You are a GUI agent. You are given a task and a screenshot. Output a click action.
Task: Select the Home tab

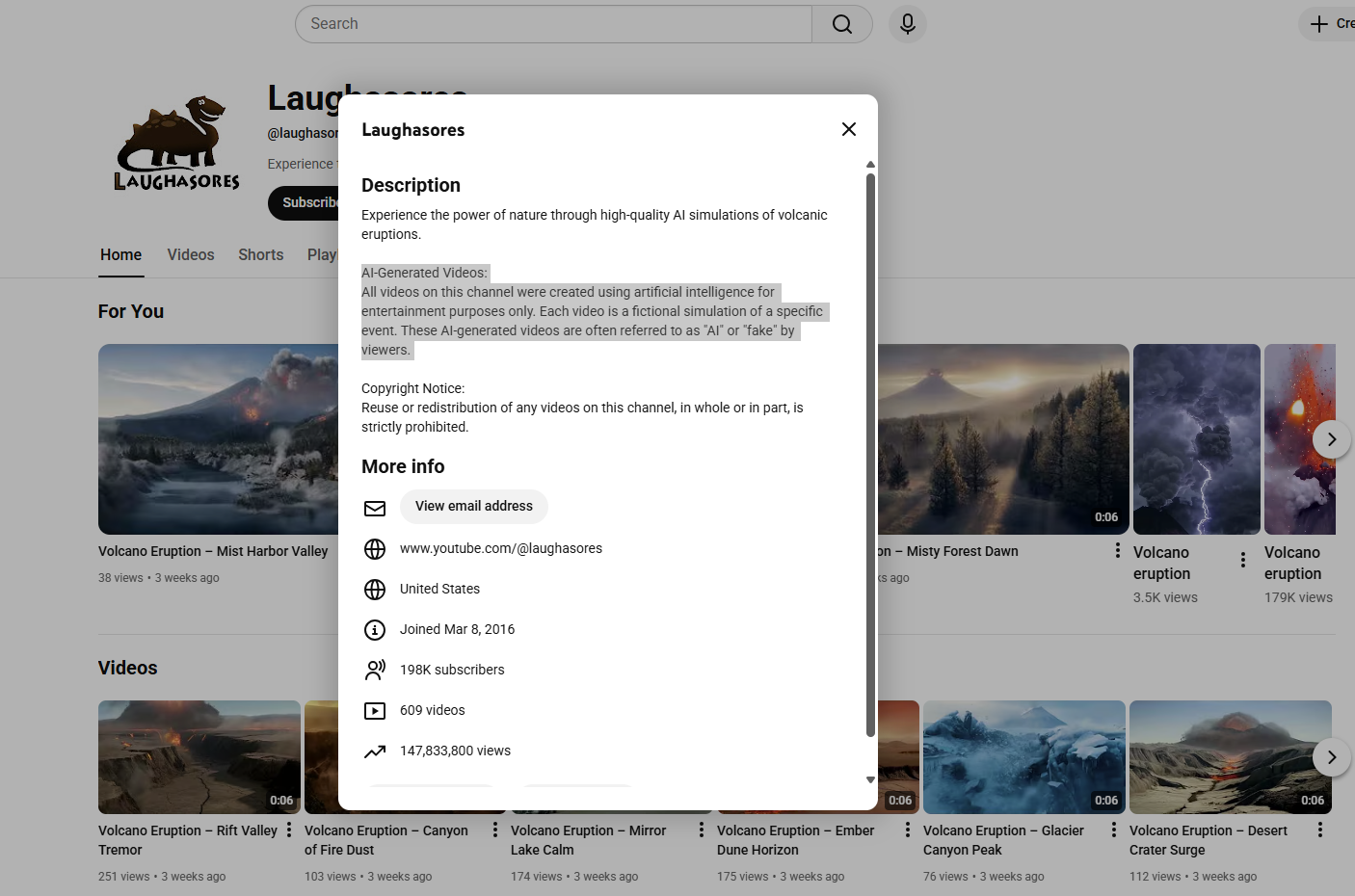pos(120,255)
